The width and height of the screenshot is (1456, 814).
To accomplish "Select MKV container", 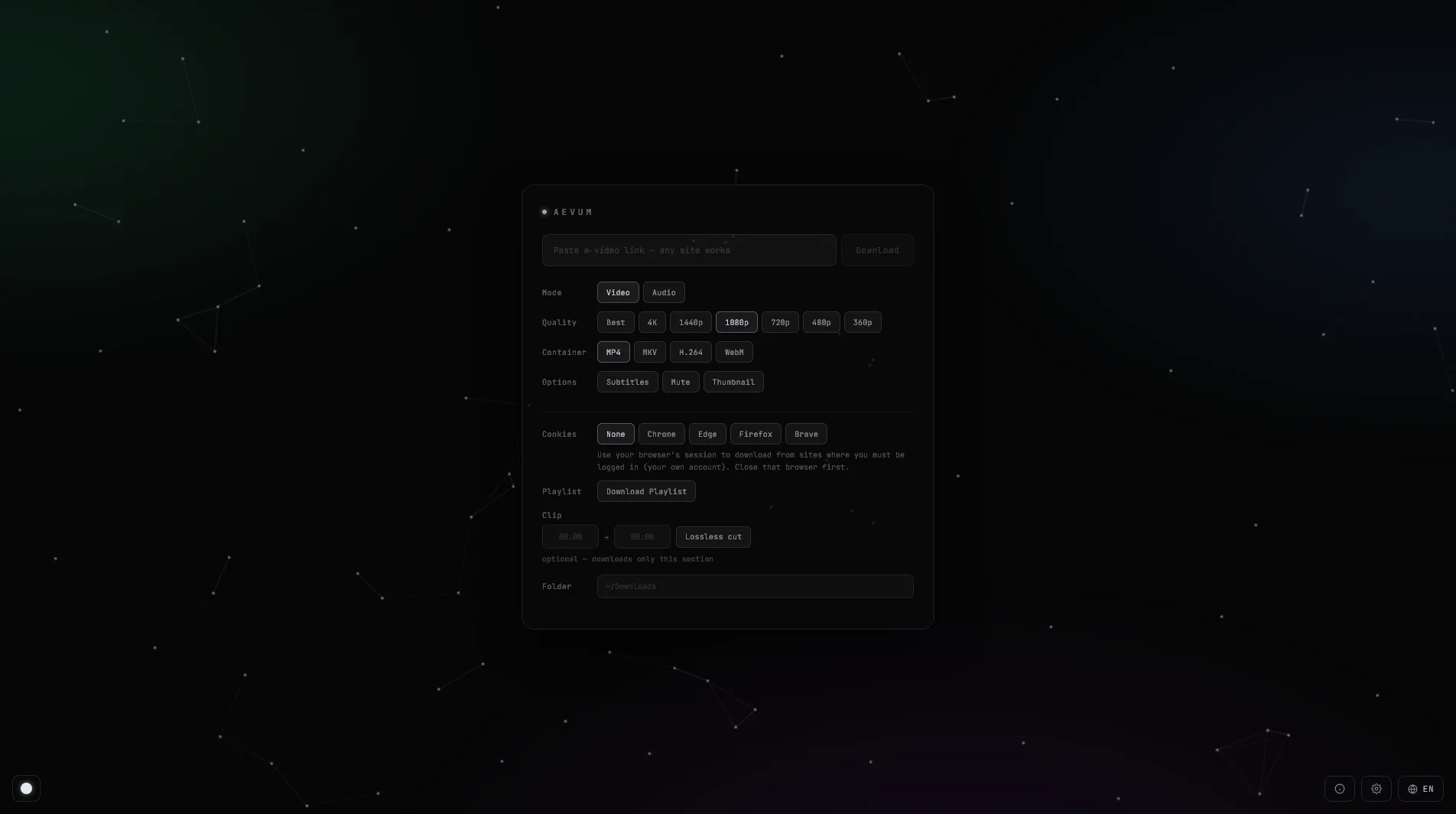I will [649, 352].
